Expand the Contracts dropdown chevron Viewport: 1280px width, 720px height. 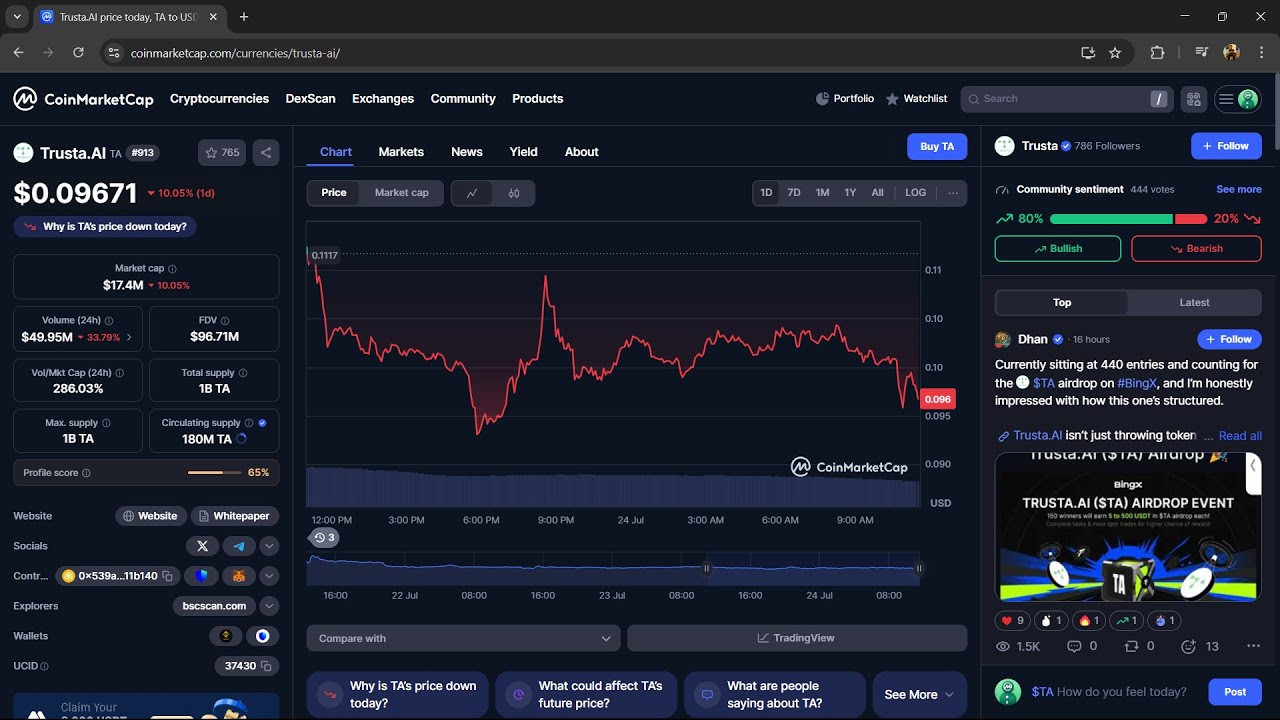269,576
